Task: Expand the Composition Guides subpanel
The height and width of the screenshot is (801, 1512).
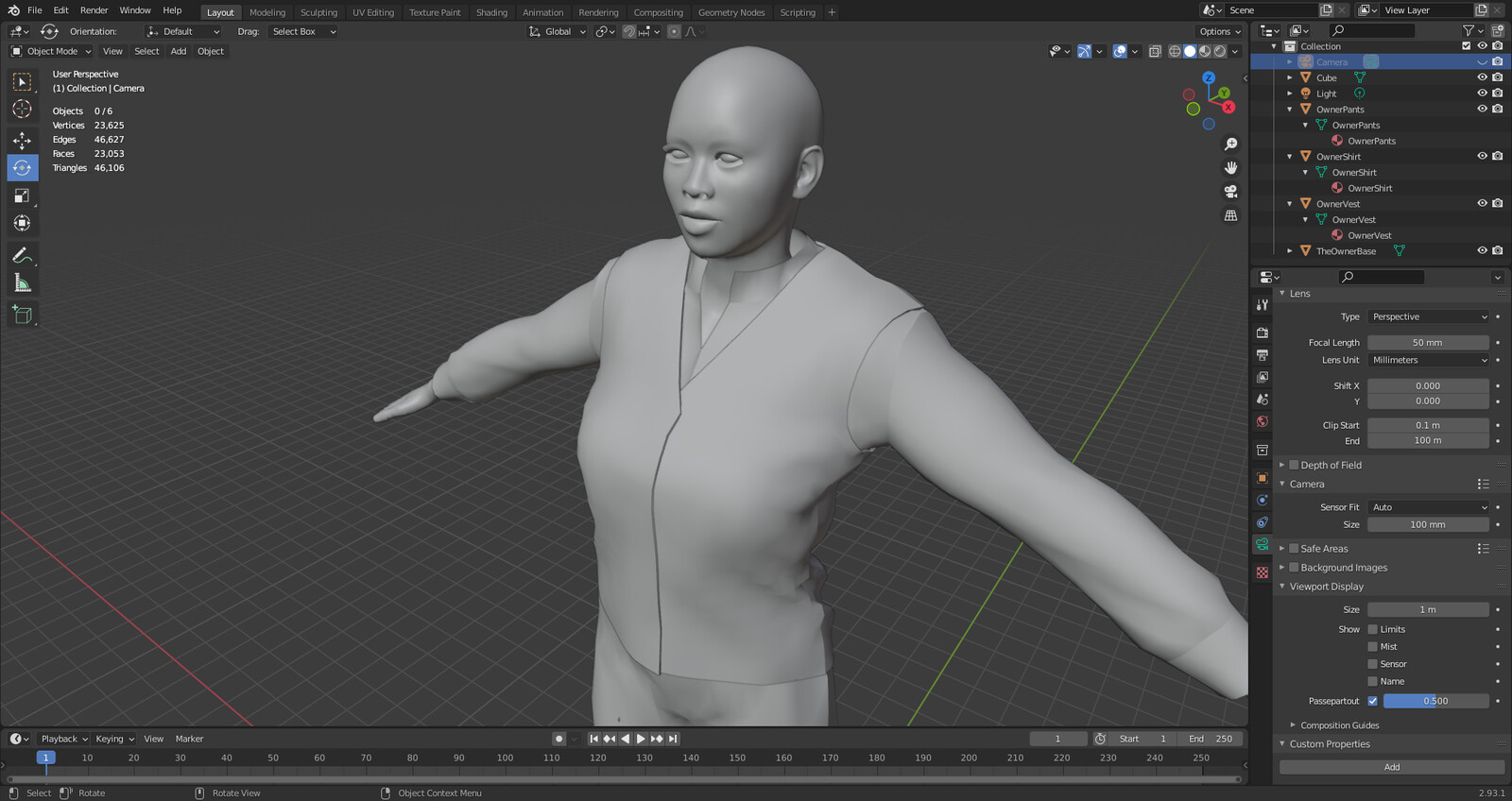Action: (1293, 725)
